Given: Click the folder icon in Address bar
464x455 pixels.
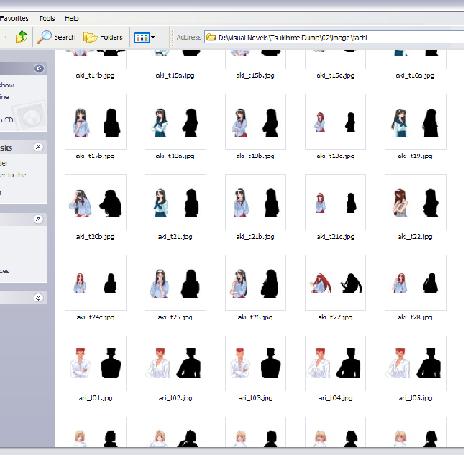Looking at the screenshot, I should click(211, 37).
